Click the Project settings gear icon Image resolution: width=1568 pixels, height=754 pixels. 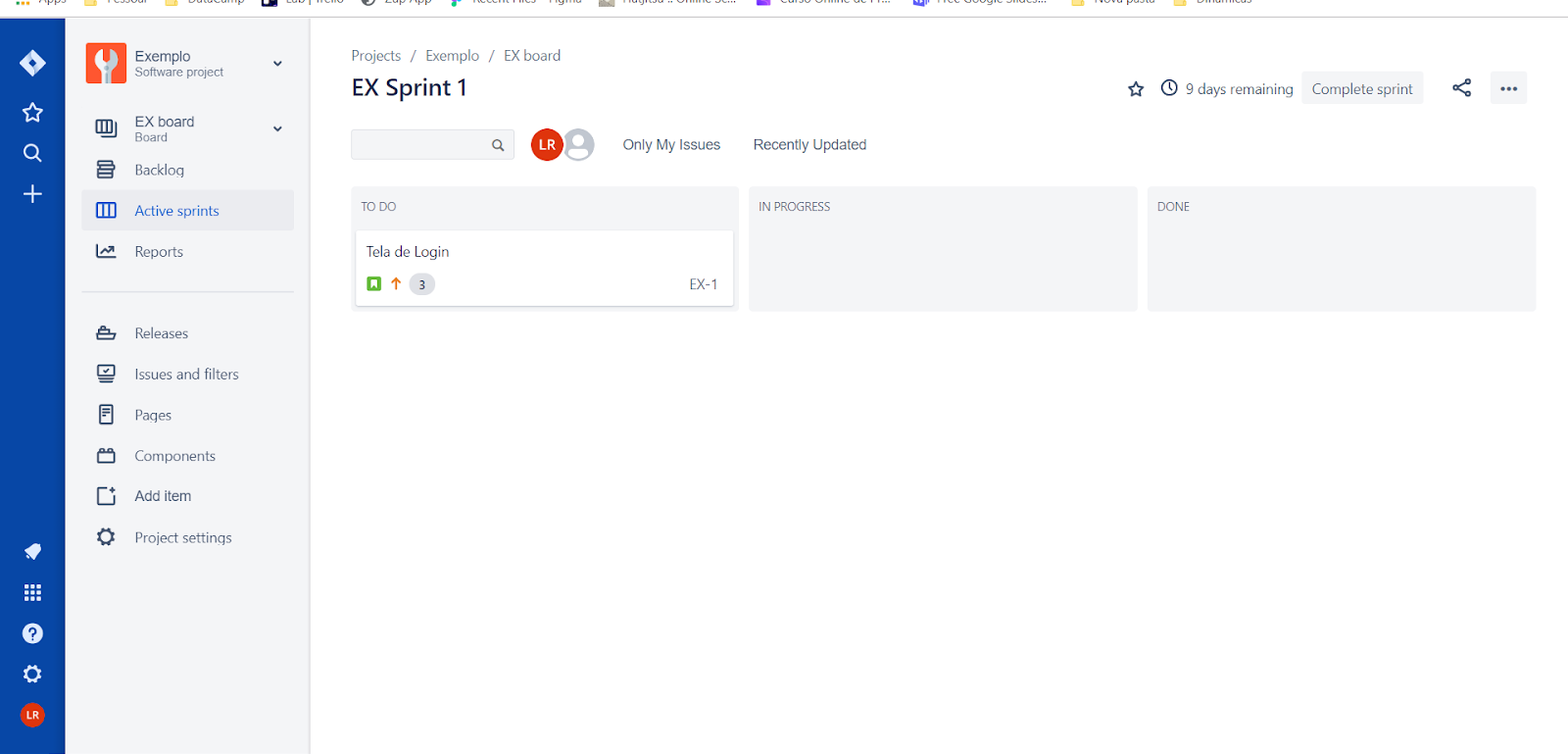pos(106,537)
